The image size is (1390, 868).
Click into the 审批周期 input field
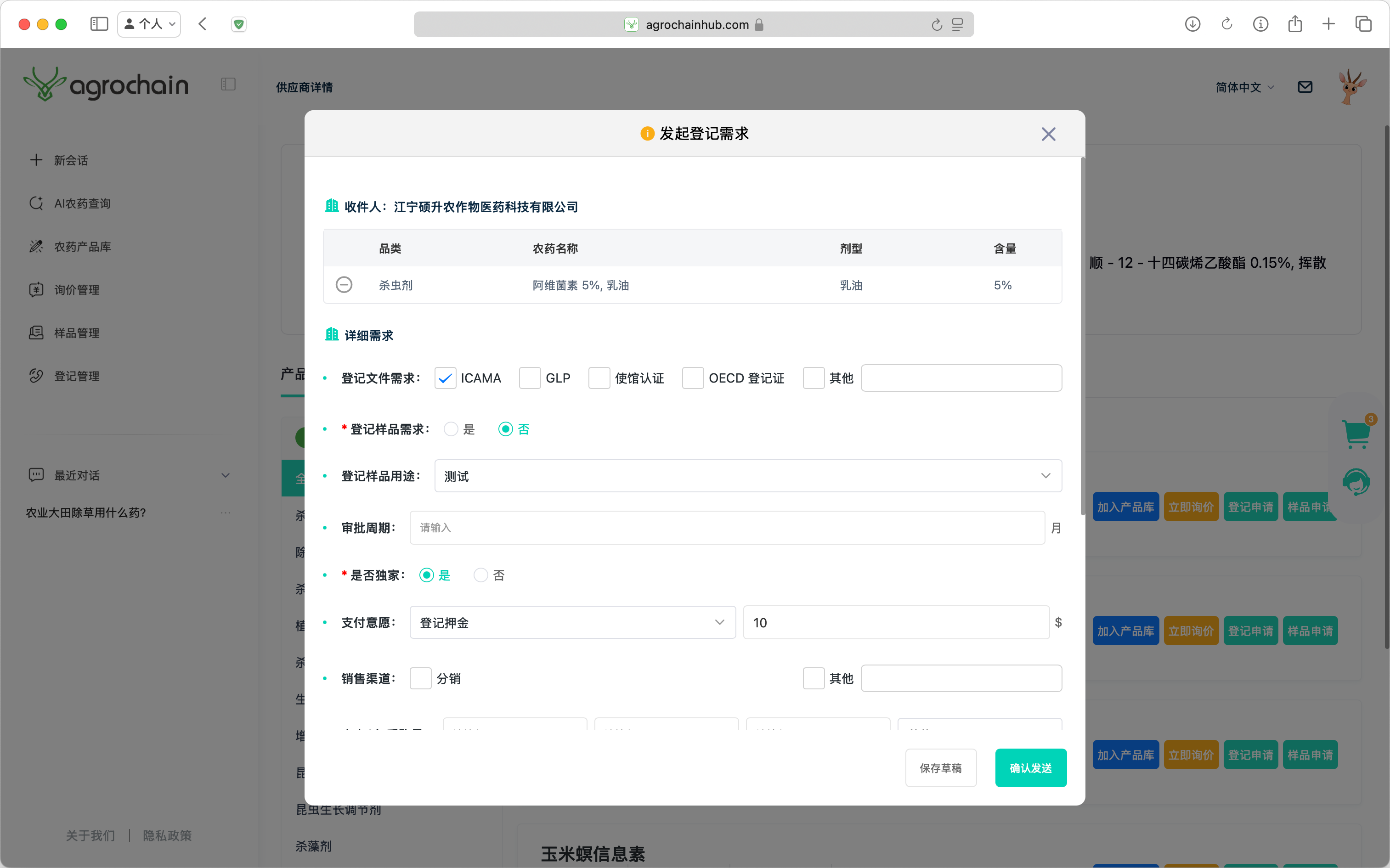(726, 528)
